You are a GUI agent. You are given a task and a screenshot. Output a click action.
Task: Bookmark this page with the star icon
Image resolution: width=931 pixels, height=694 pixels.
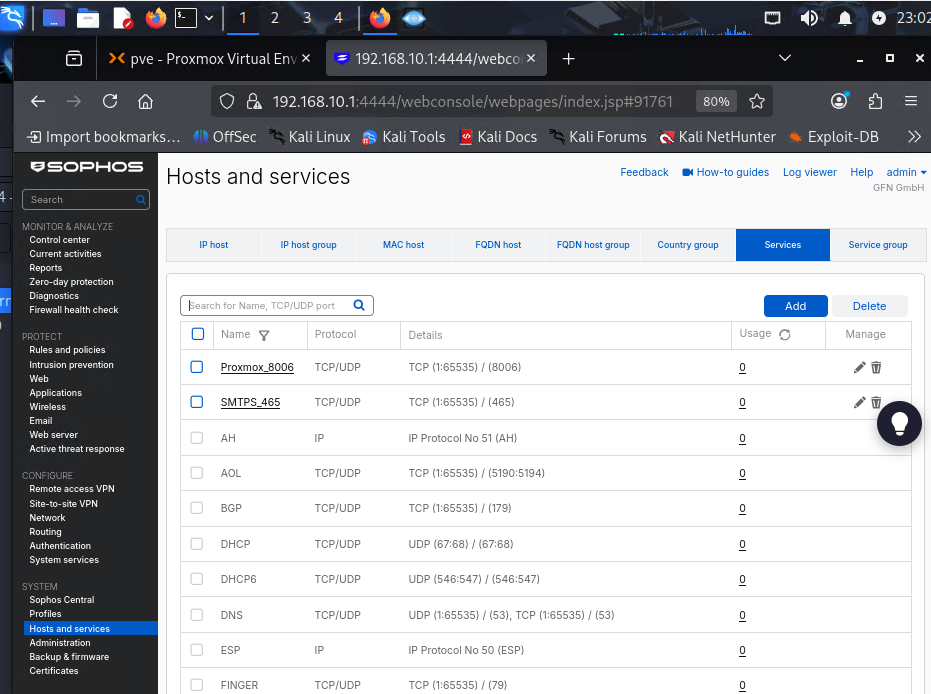click(x=757, y=101)
